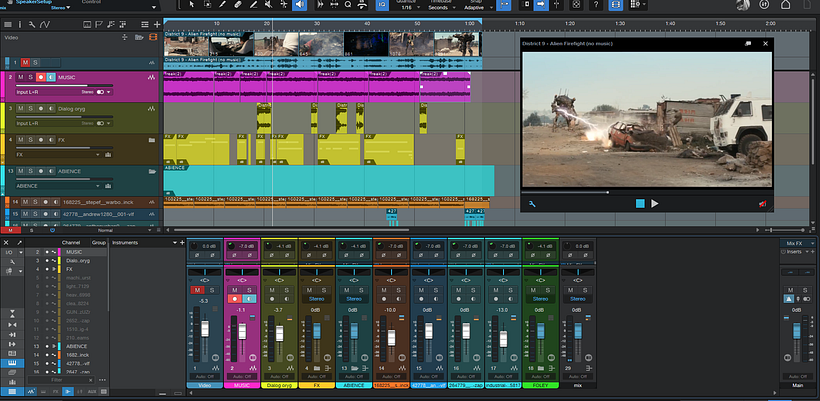Open the keyboard instruments panel icon in mixer sidebar

[x=12, y=363]
